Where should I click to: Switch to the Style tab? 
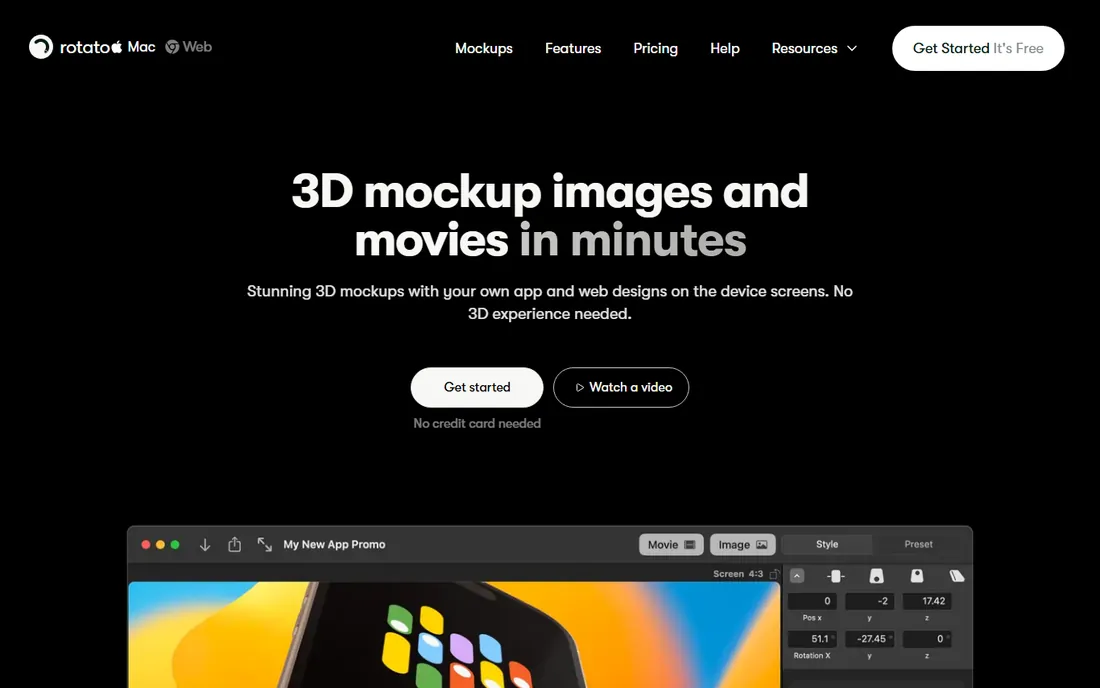point(827,544)
